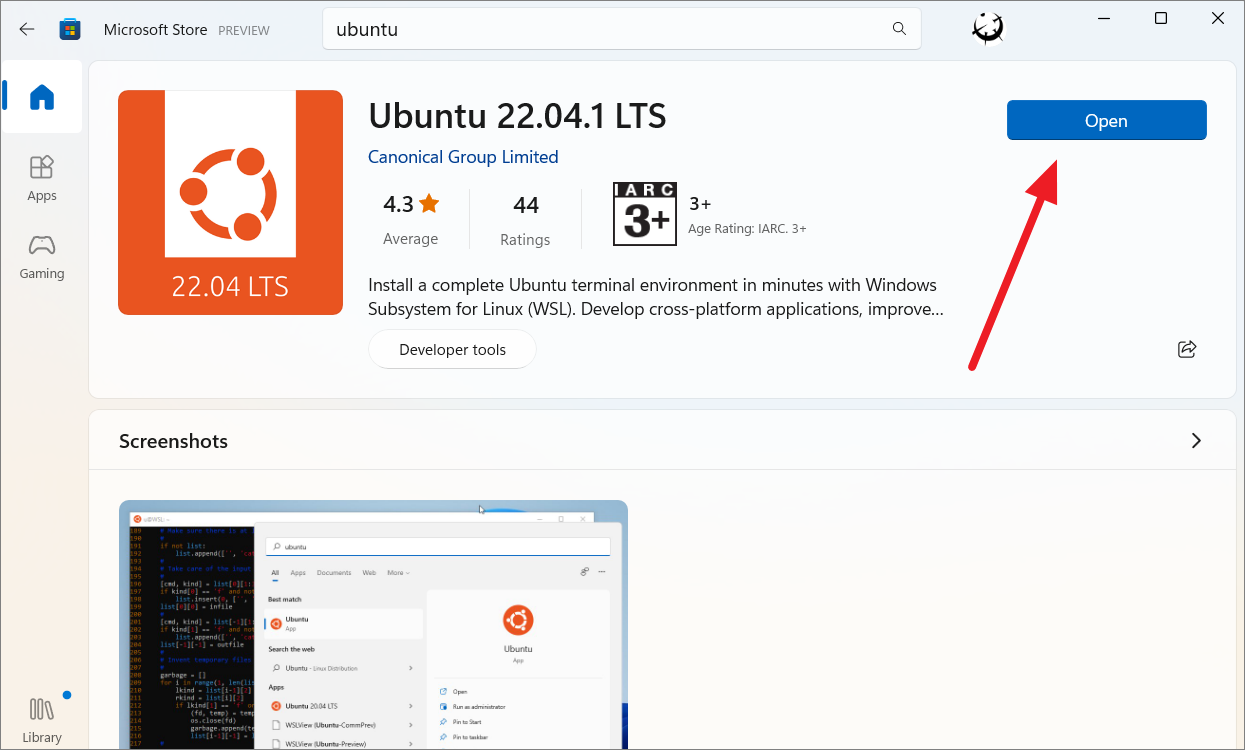This screenshot has height=750, width=1245.
Task: Click the dismiss button on the search field
Action: (x=899, y=29)
